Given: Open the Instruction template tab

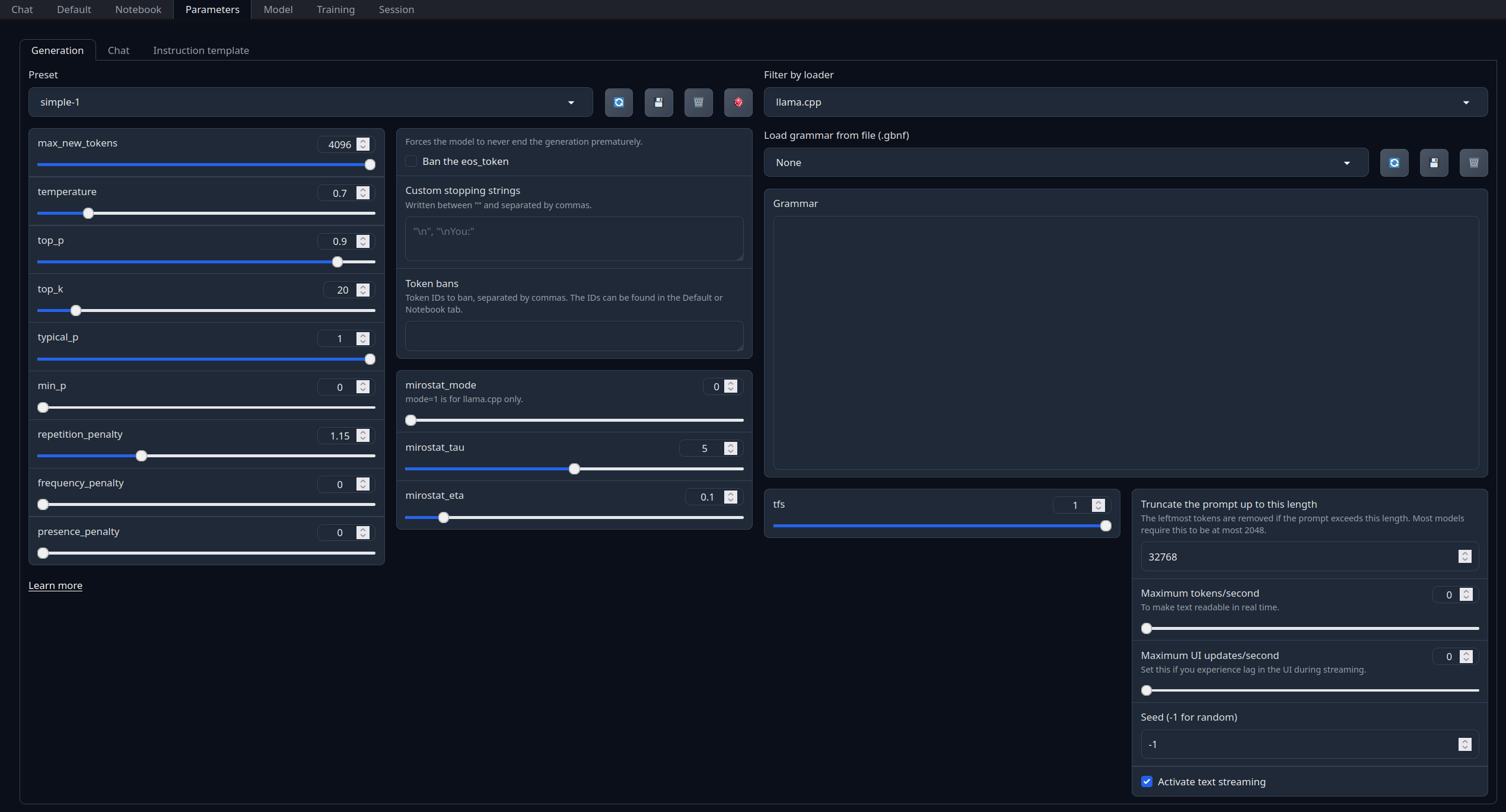Looking at the screenshot, I should (200, 50).
